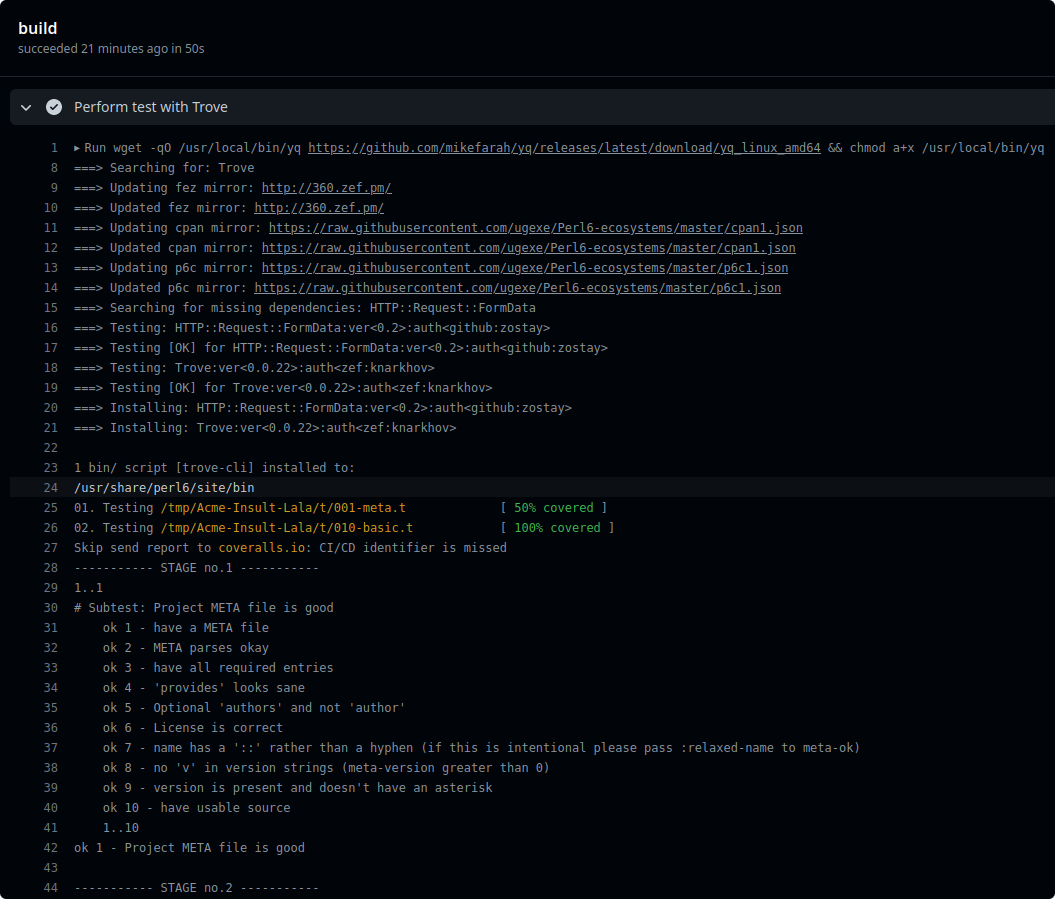Click line number 30 at the Subtest line
The width and height of the screenshot is (1055, 899).
pos(51,608)
